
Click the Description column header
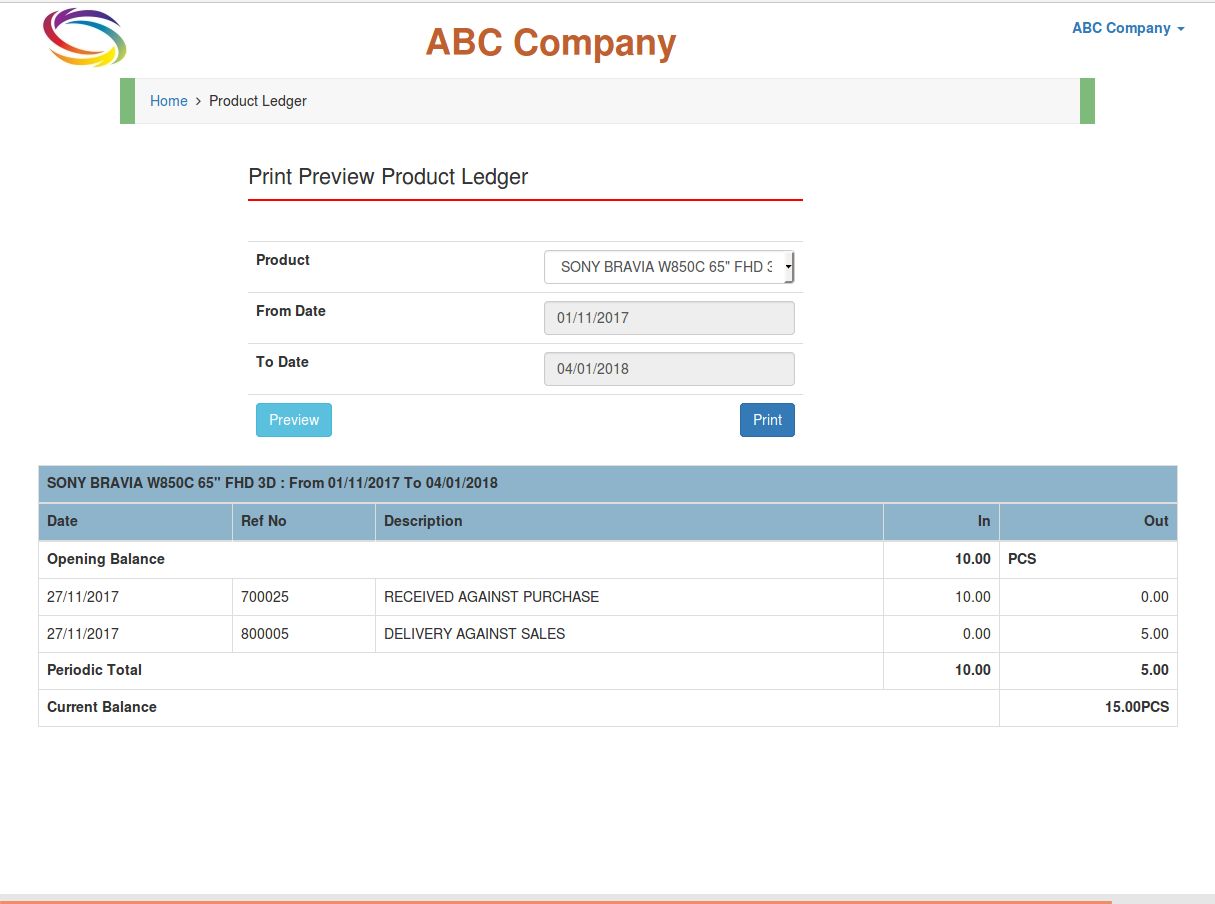(423, 521)
